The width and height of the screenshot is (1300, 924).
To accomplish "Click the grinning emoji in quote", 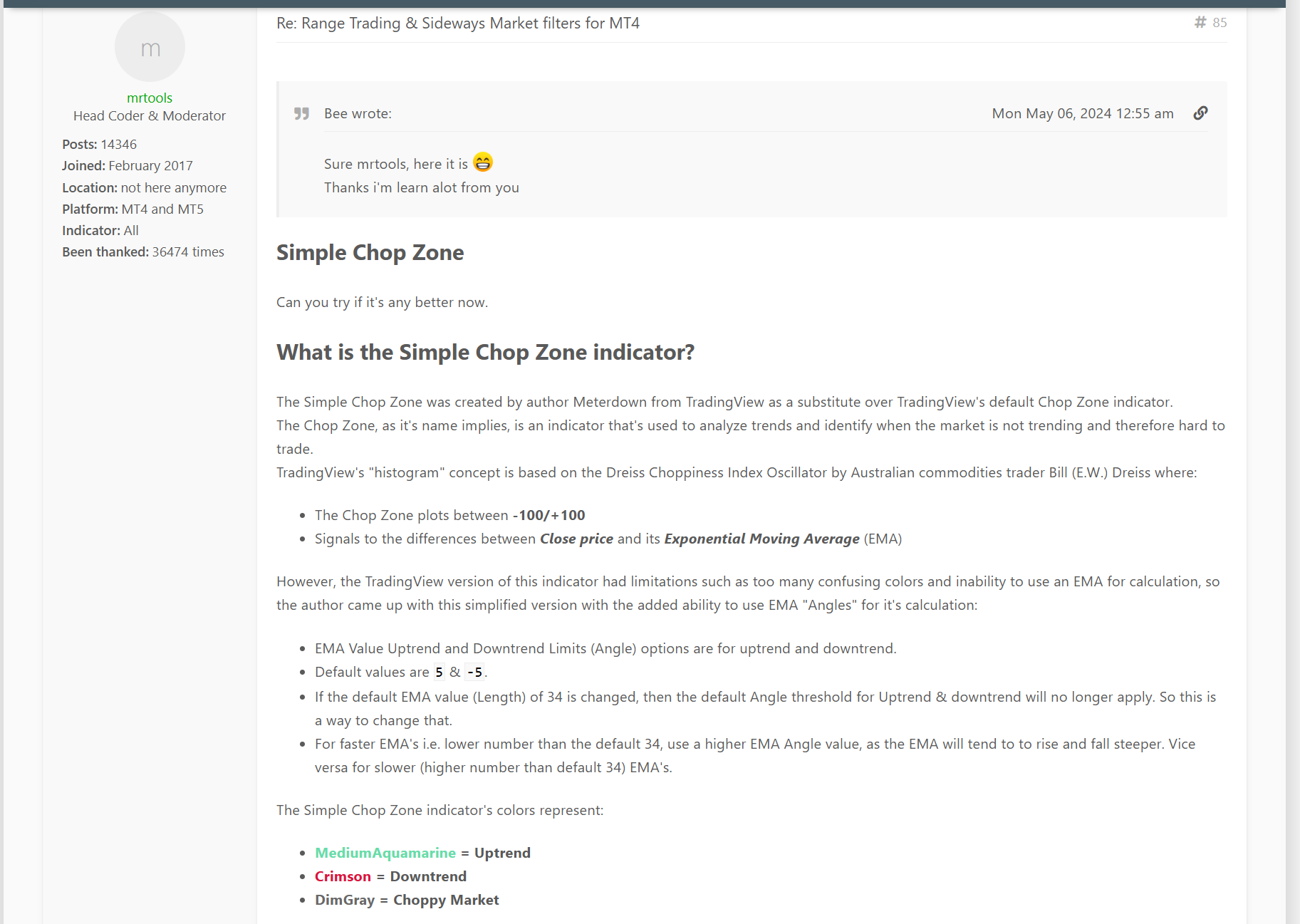I will click(x=483, y=162).
